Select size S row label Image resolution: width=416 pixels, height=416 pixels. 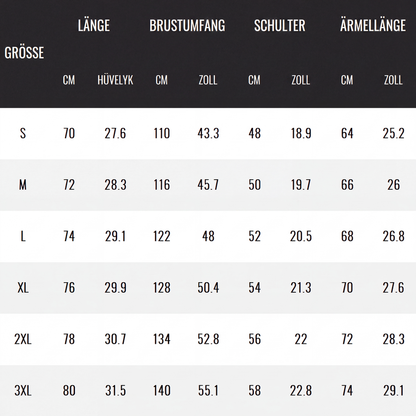(x=23, y=133)
